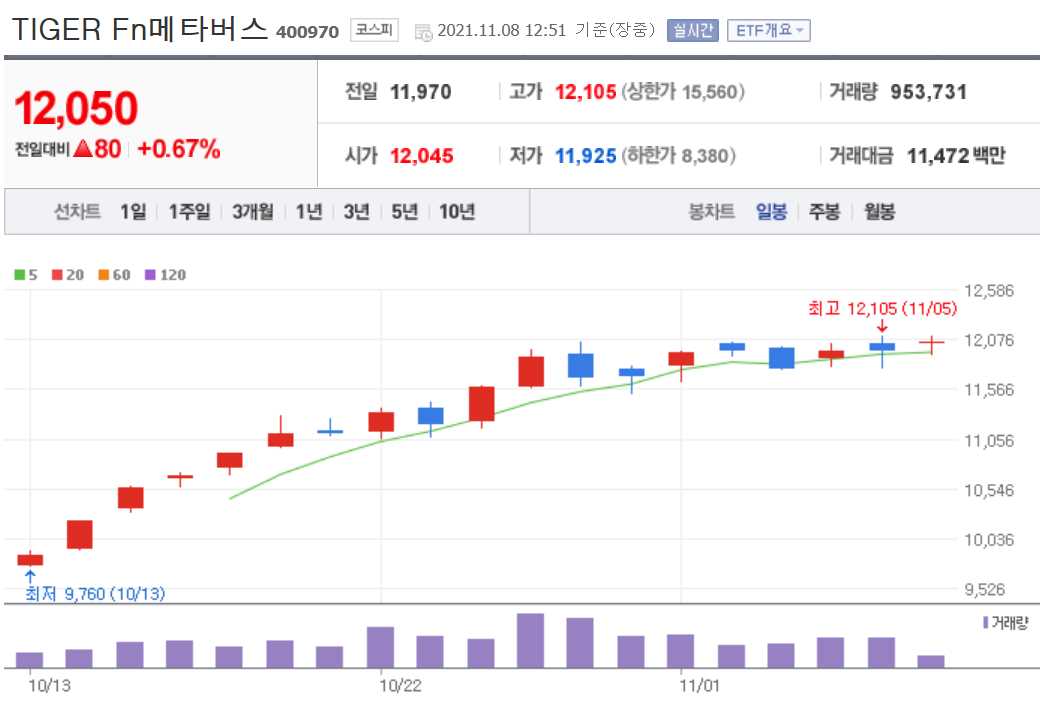Click the 저가 value 11,925

586,156
